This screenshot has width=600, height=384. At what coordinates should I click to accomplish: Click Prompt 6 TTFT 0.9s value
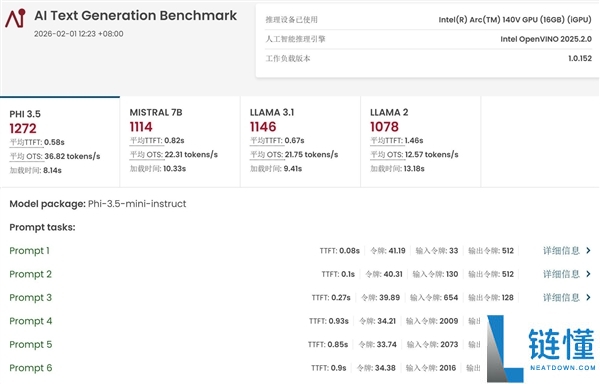coord(338,368)
